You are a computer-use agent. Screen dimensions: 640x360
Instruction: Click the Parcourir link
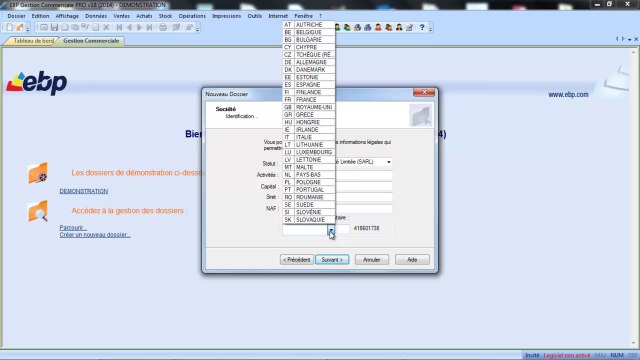[73, 228]
